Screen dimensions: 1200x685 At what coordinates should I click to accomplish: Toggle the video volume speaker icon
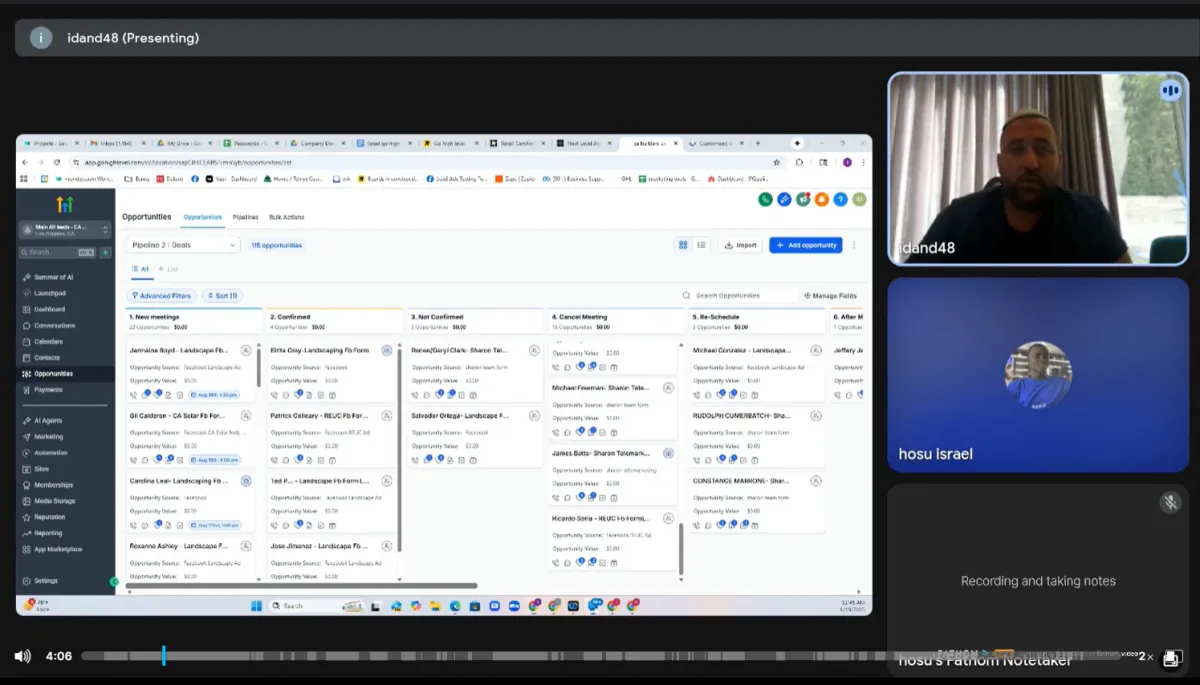click(x=22, y=656)
